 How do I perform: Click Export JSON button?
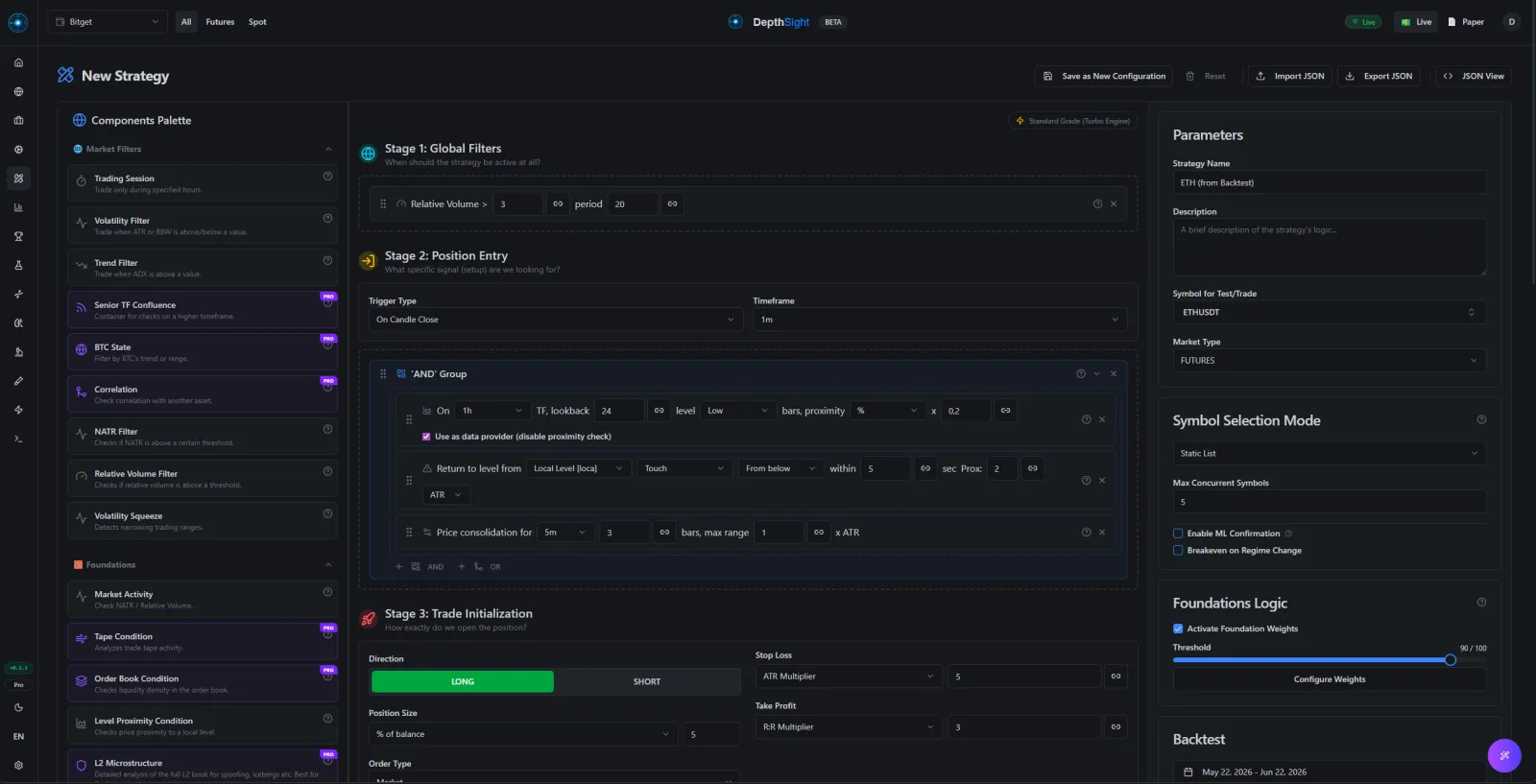[x=1379, y=76]
